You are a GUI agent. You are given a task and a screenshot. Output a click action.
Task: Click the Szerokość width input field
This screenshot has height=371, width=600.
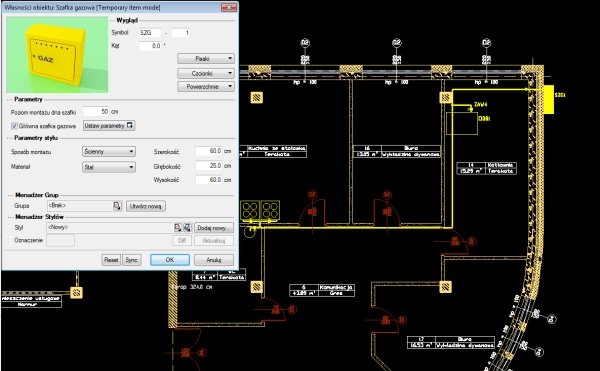[209, 151]
